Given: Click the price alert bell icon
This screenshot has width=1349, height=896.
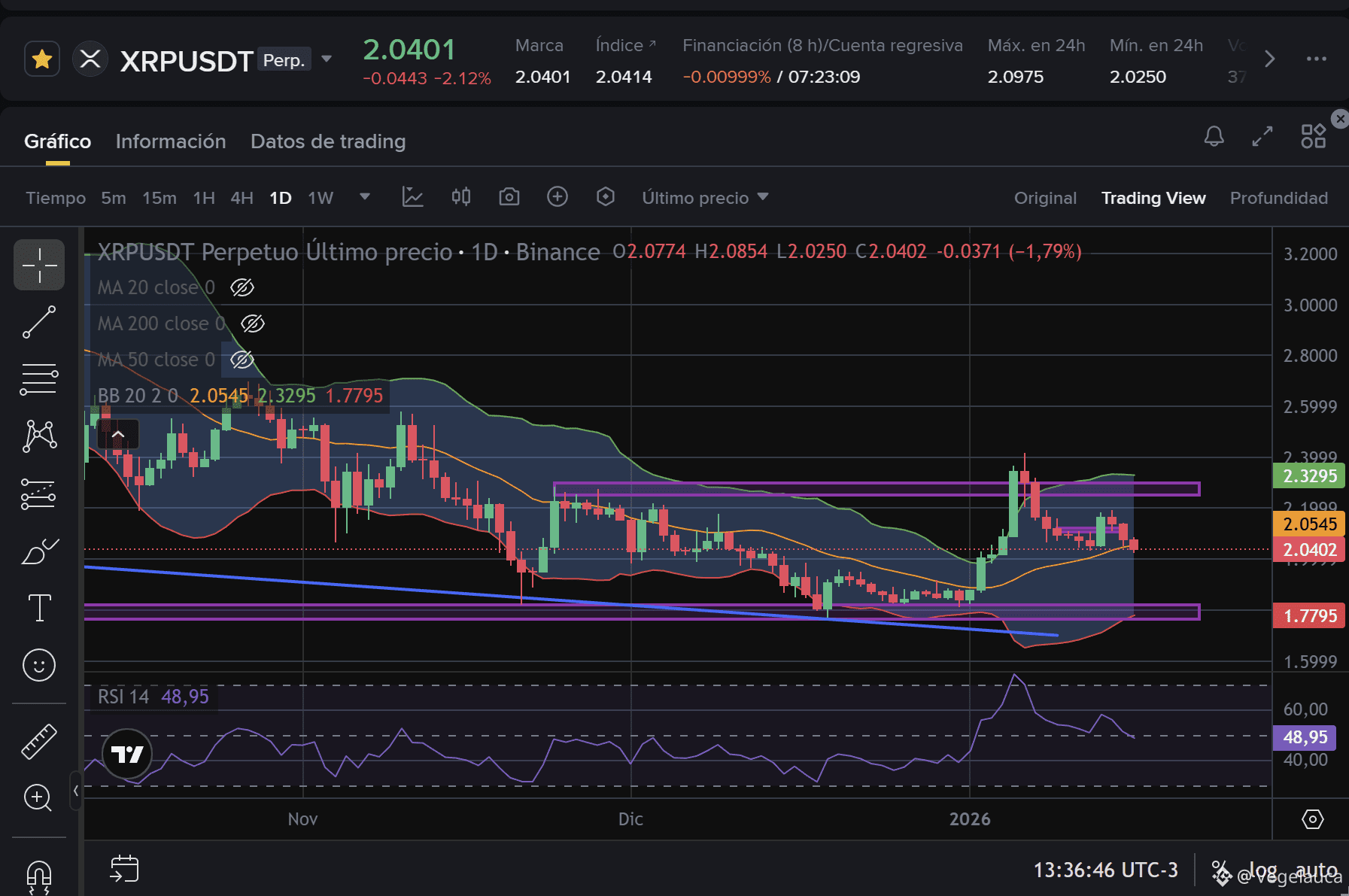Looking at the screenshot, I should tap(1214, 136).
